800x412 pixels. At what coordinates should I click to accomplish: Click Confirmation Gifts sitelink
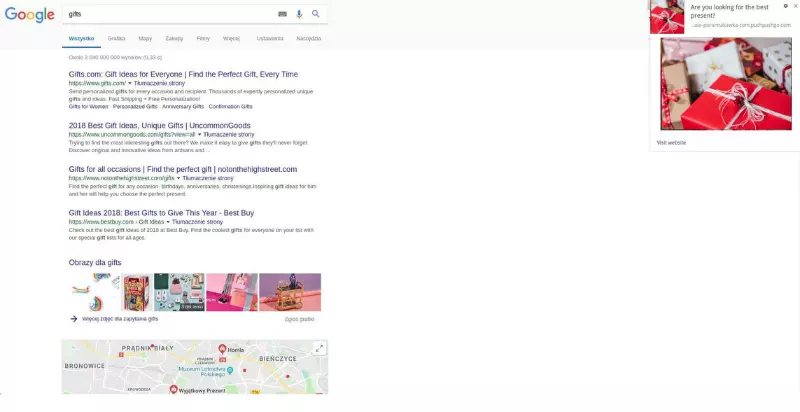click(x=231, y=107)
